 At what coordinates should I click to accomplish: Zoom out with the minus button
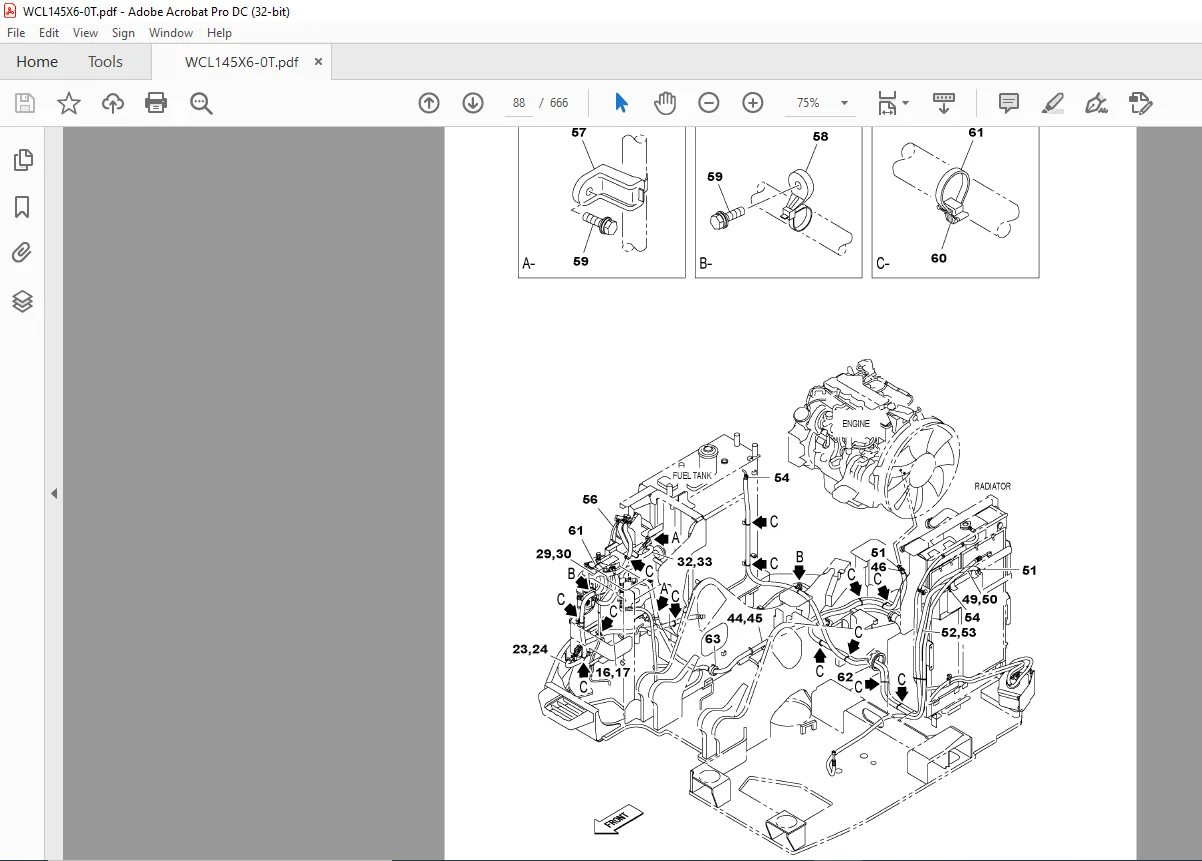(709, 103)
